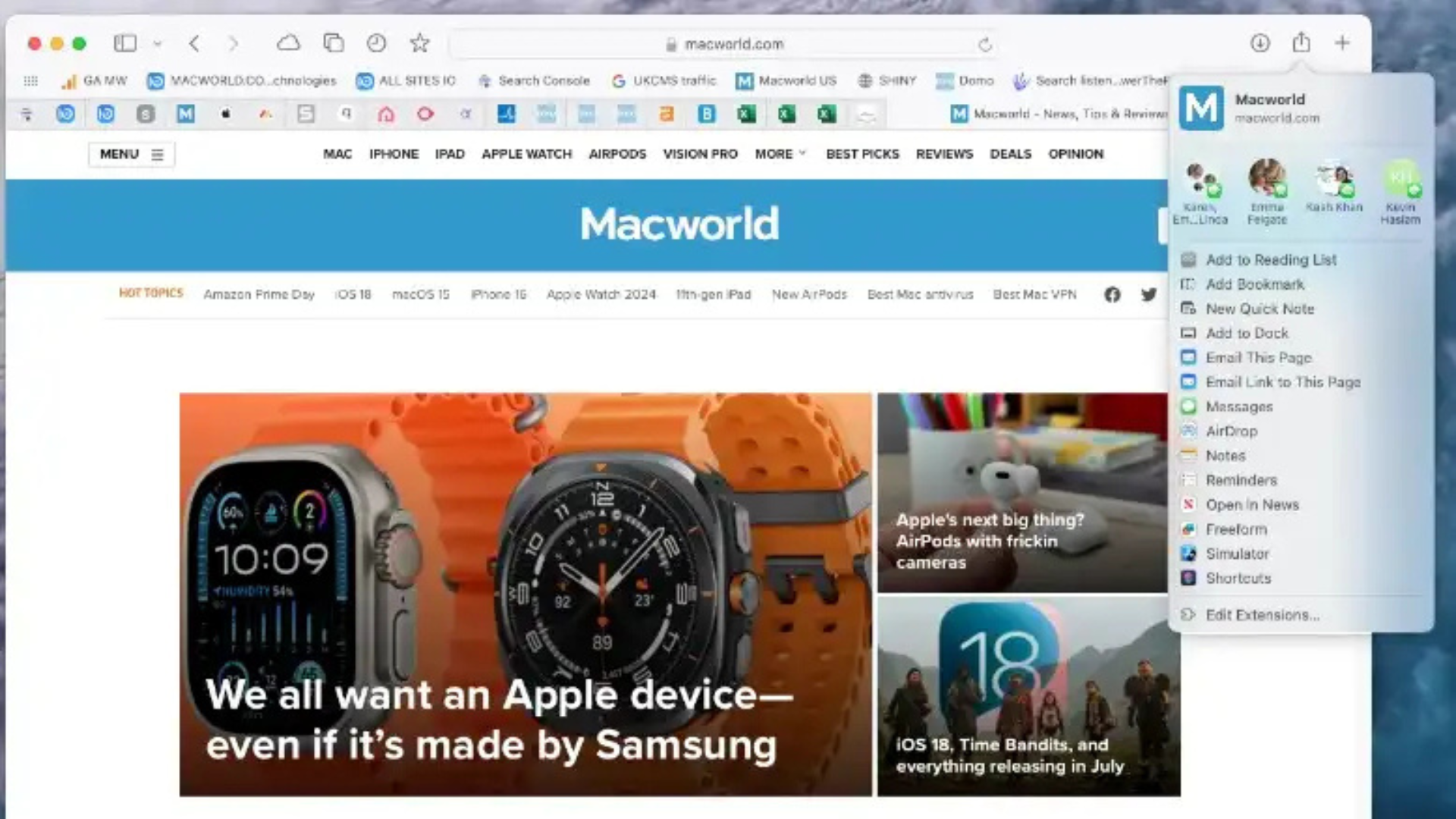Open Macworld's Twitter profile icon

[x=1149, y=294]
